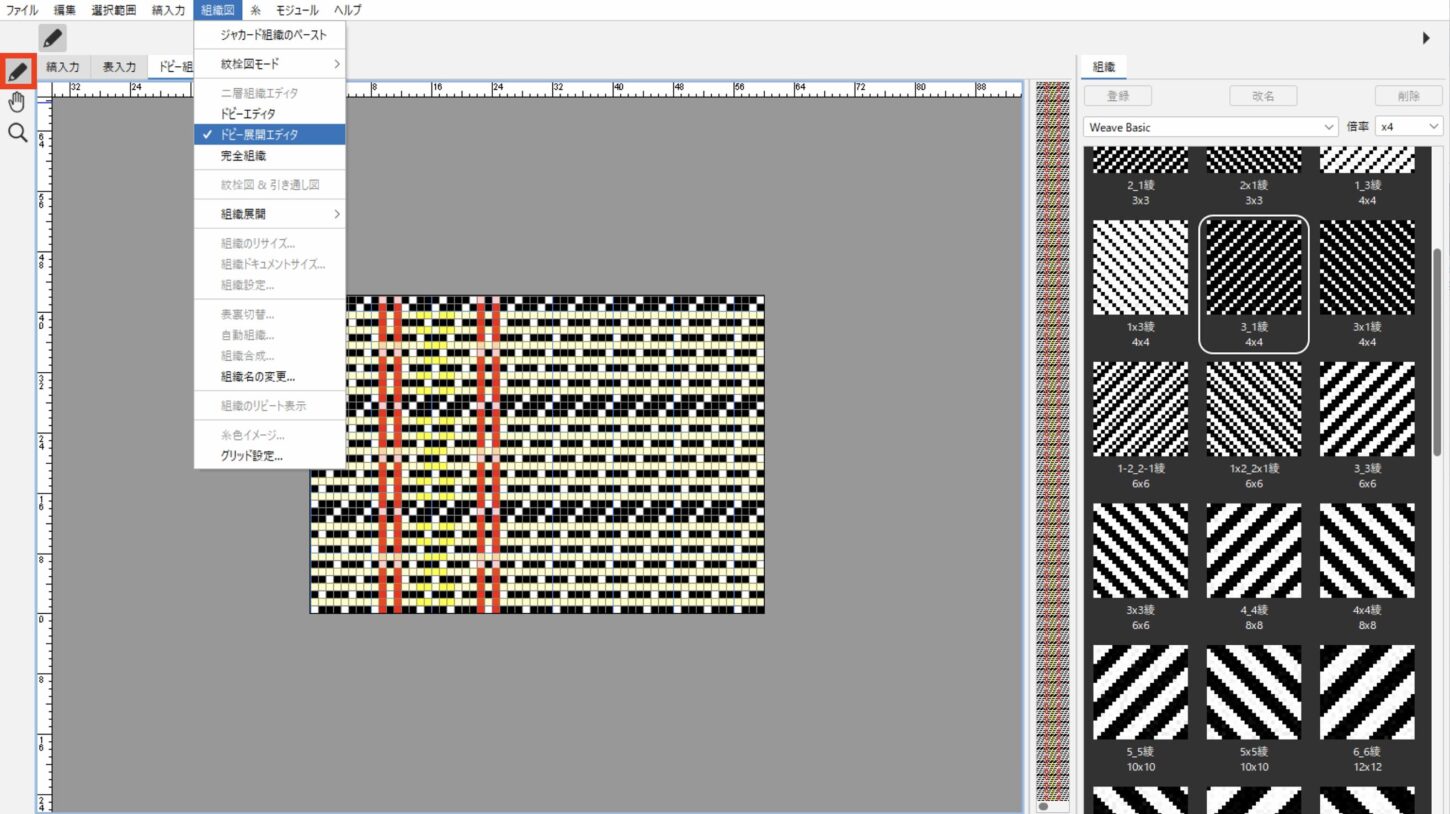Open the ファイル menu
This screenshot has width=1450, height=814.
(22, 10)
